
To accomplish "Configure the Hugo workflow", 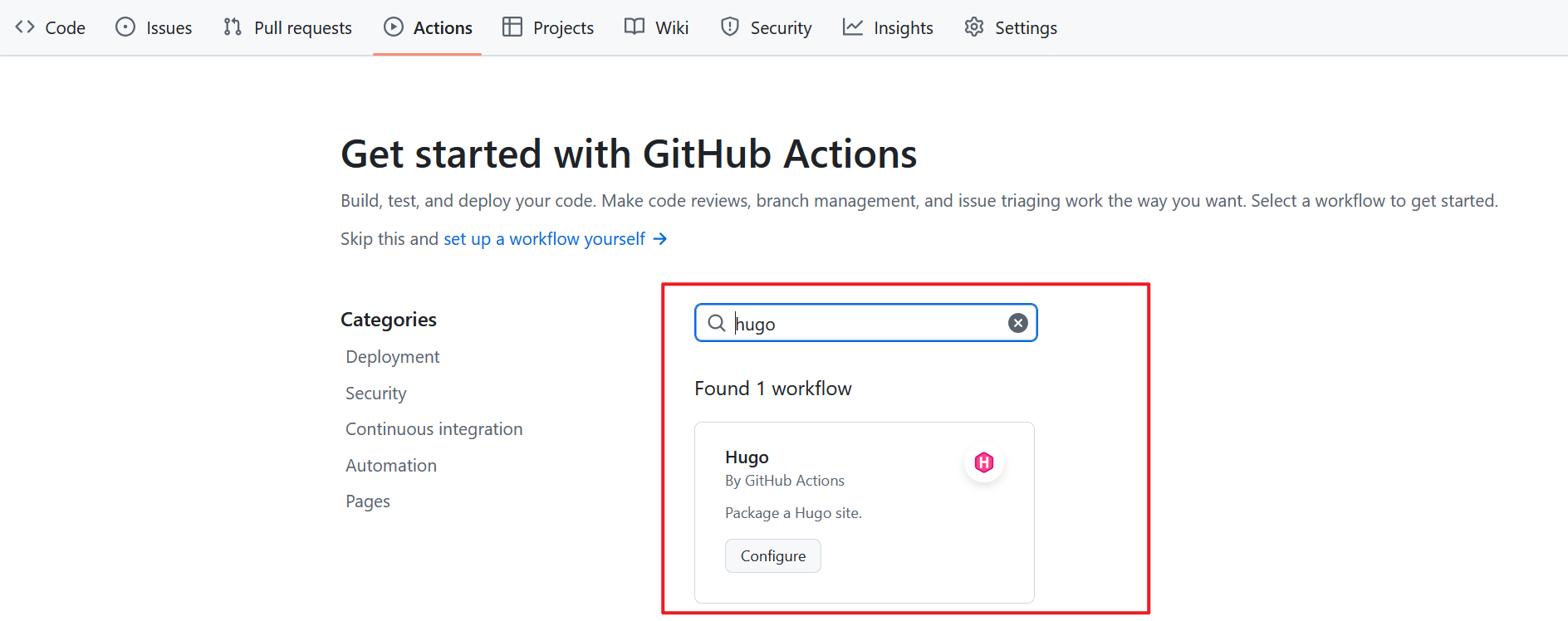I will [773, 555].
